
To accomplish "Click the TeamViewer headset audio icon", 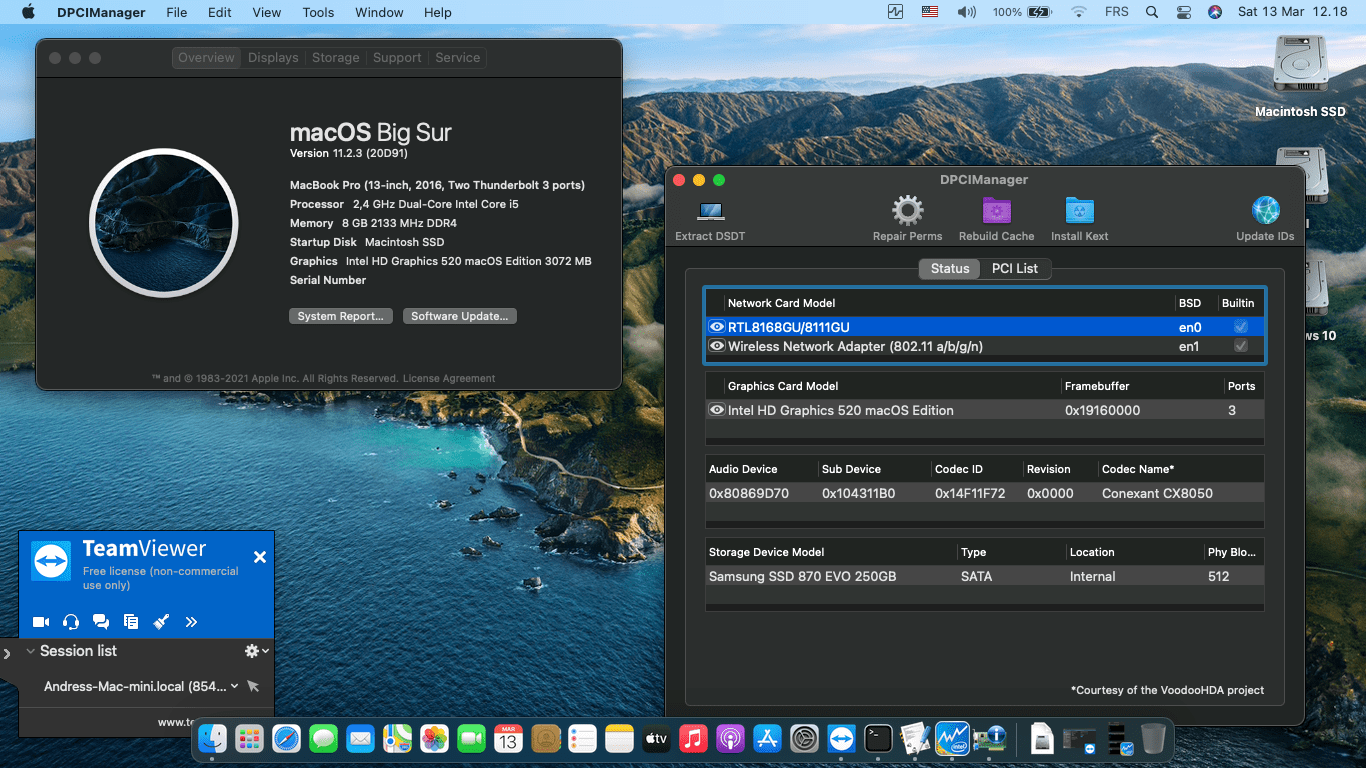I will [71, 622].
